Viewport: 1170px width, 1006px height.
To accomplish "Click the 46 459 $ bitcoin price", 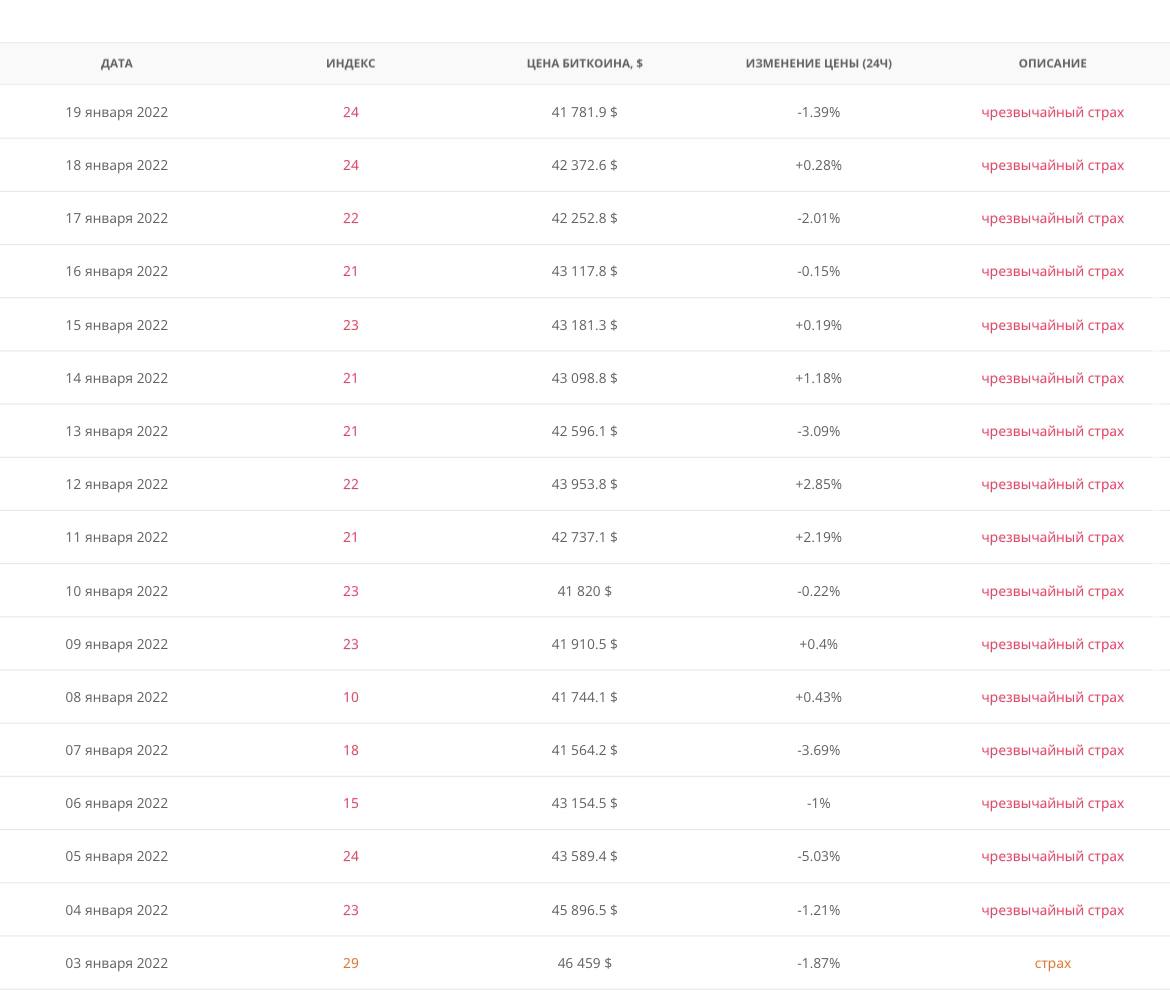I will [x=585, y=963].
